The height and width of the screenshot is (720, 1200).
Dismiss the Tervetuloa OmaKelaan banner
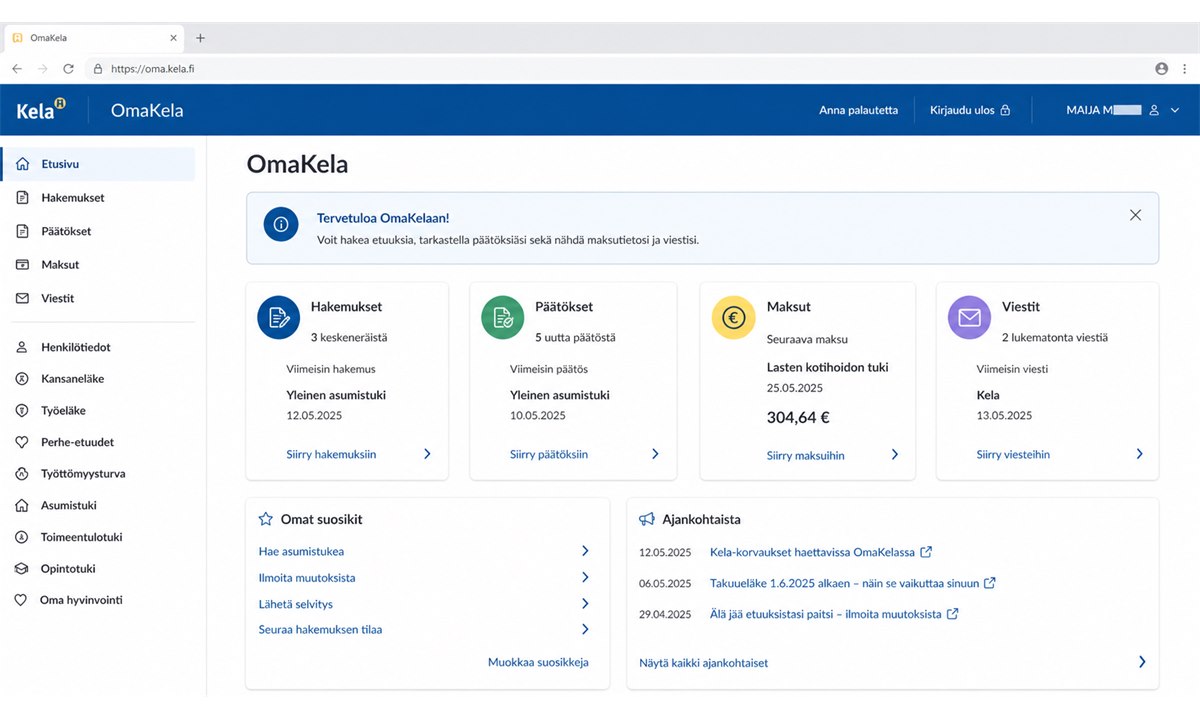tap(1135, 215)
